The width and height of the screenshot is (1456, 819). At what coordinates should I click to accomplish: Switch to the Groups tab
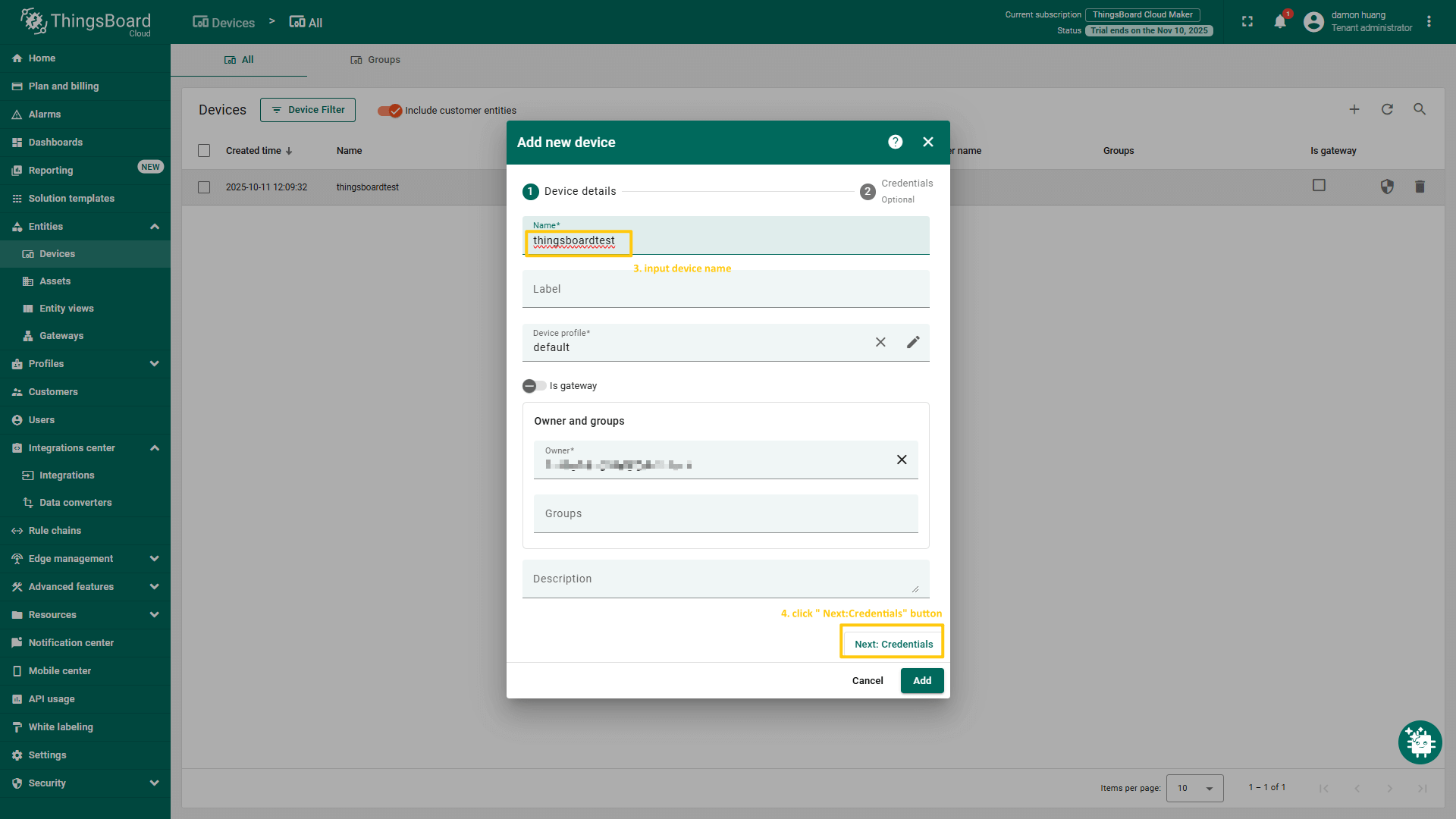(x=375, y=60)
